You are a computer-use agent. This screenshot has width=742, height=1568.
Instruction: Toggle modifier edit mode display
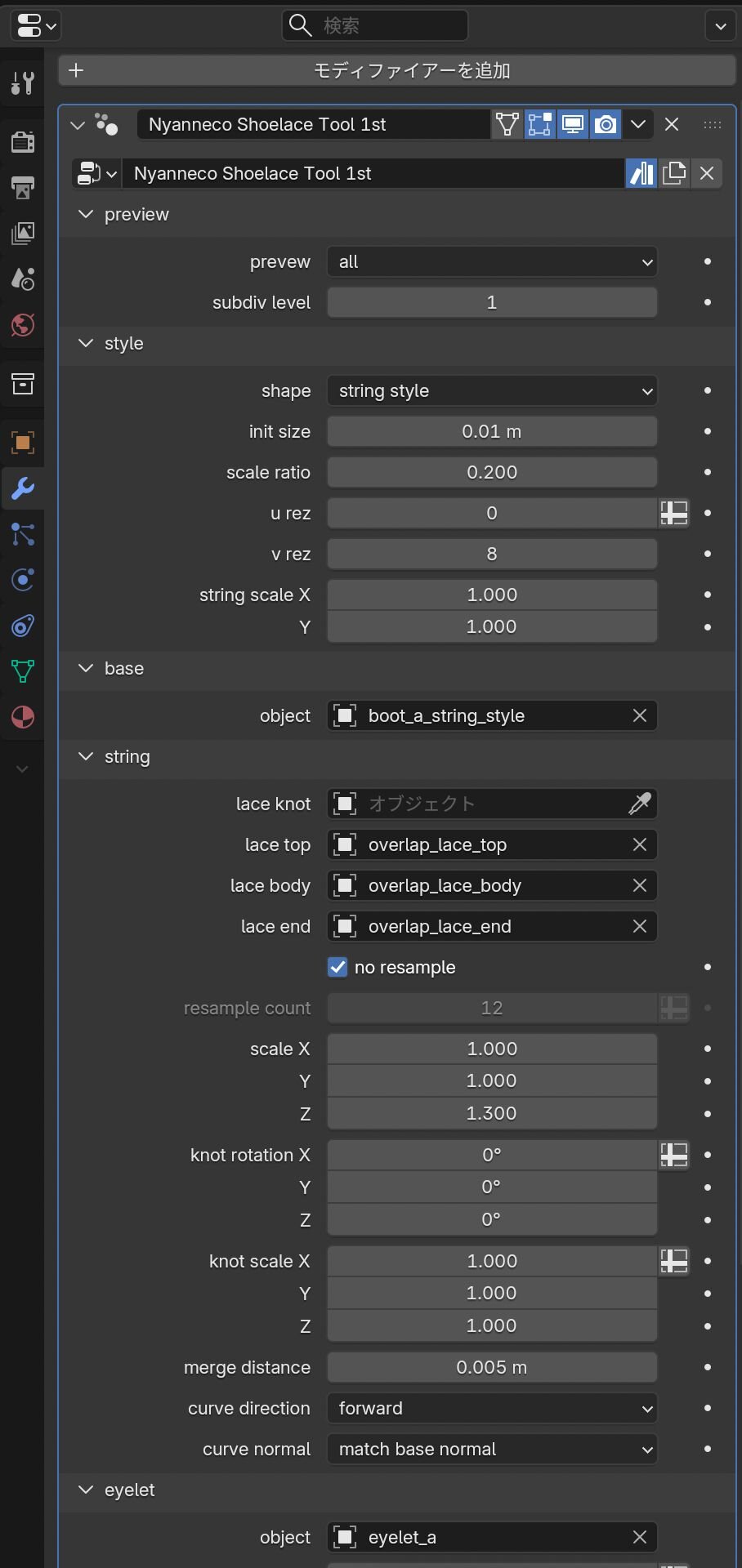(x=539, y=124)
